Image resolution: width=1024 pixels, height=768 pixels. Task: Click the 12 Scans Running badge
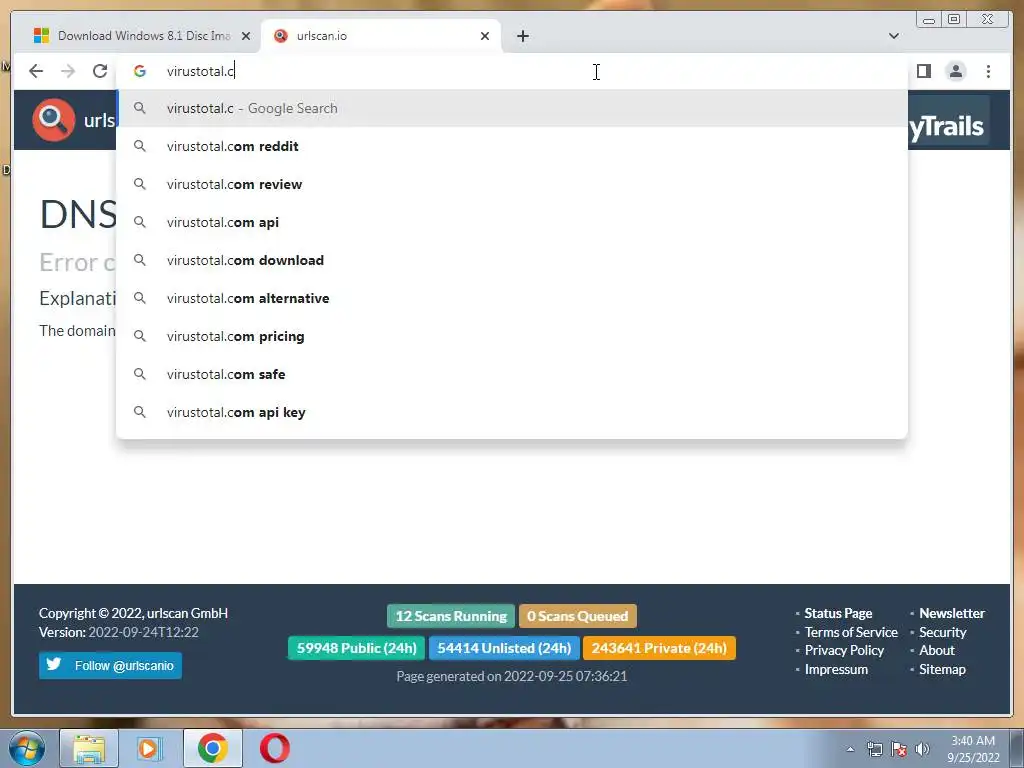pos(451,616)
